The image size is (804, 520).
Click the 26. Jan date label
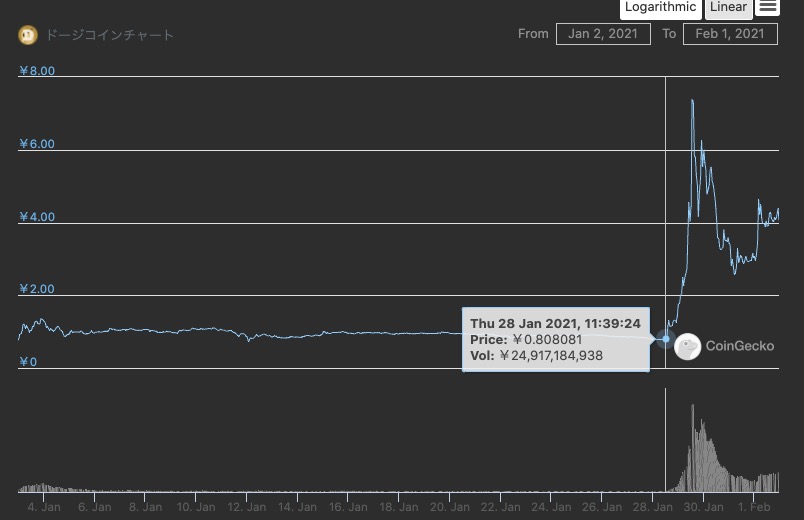(x=602, y=507)
